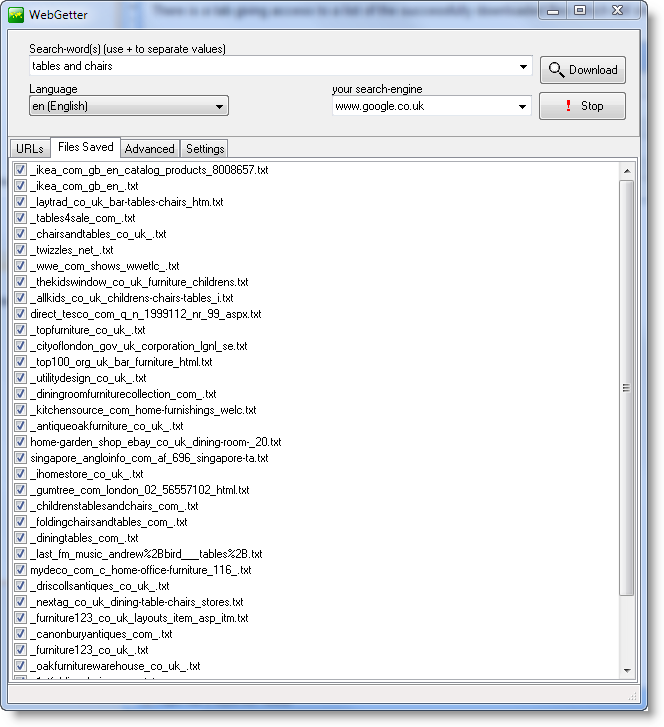The height and width of the screenshot is (727, 664).
Task: Minimize the WebGetter window
Action: [x=553, y=10]
